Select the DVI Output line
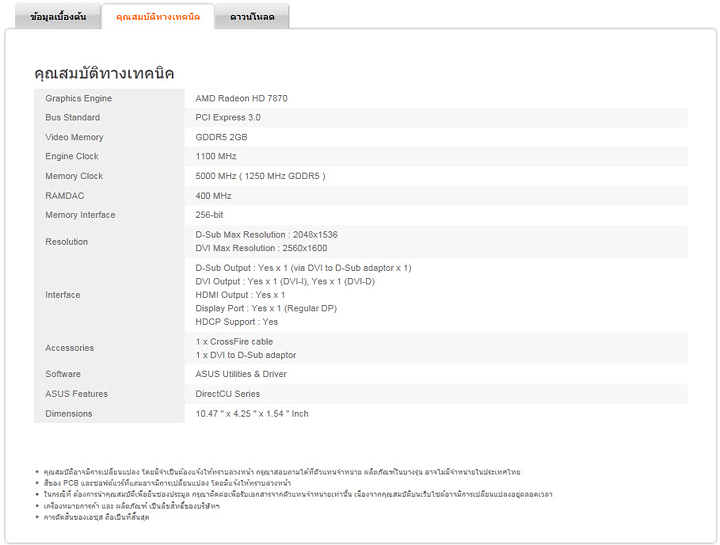 click(285, 281)
